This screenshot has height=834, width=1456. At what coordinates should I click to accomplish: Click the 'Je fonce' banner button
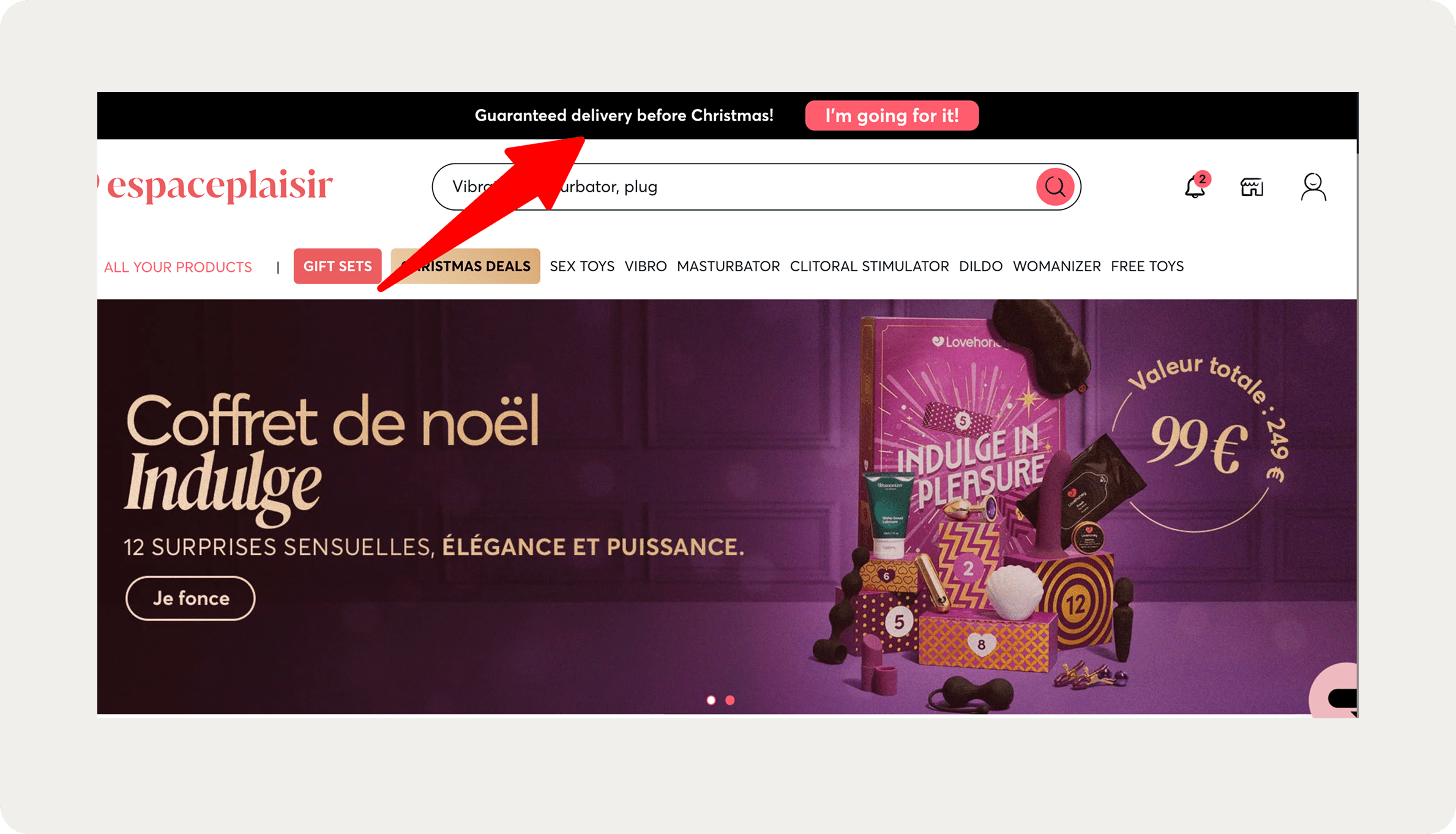(190, 598)
